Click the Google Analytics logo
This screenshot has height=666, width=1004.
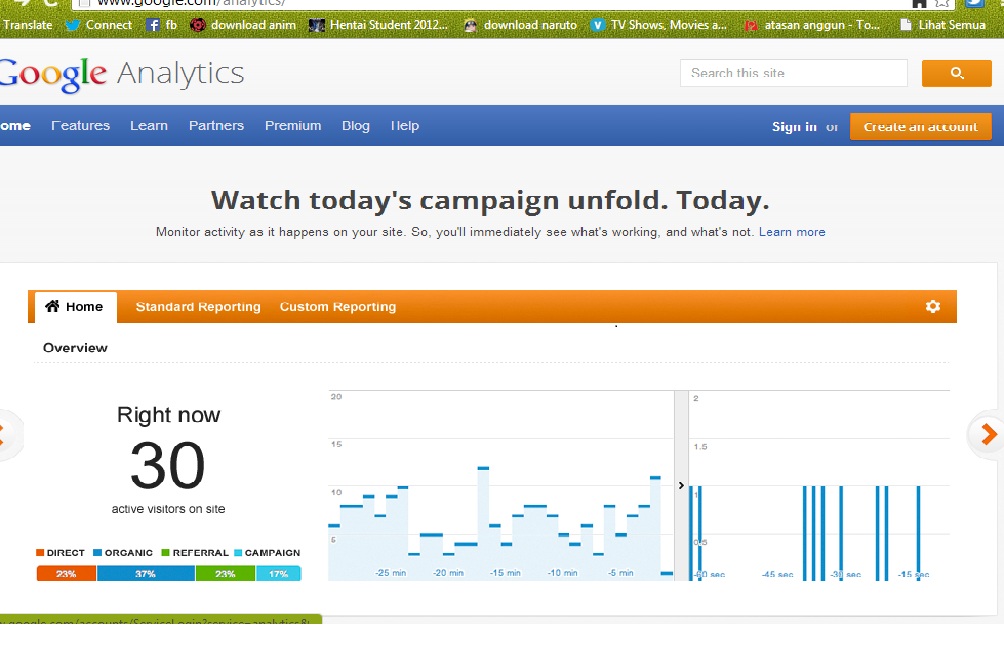coord(120,73)
